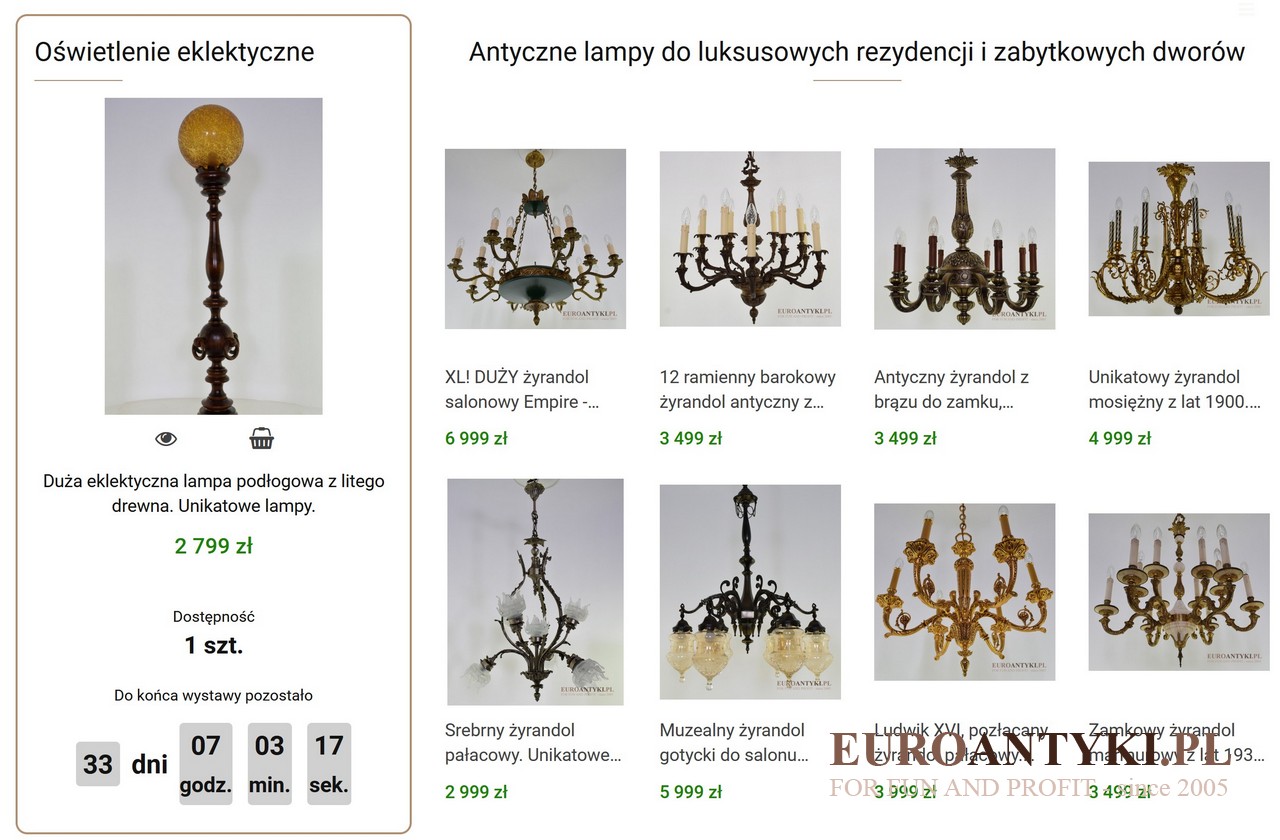Click the 'Oświetlenie eklektyczne' heading

[174, 52]
